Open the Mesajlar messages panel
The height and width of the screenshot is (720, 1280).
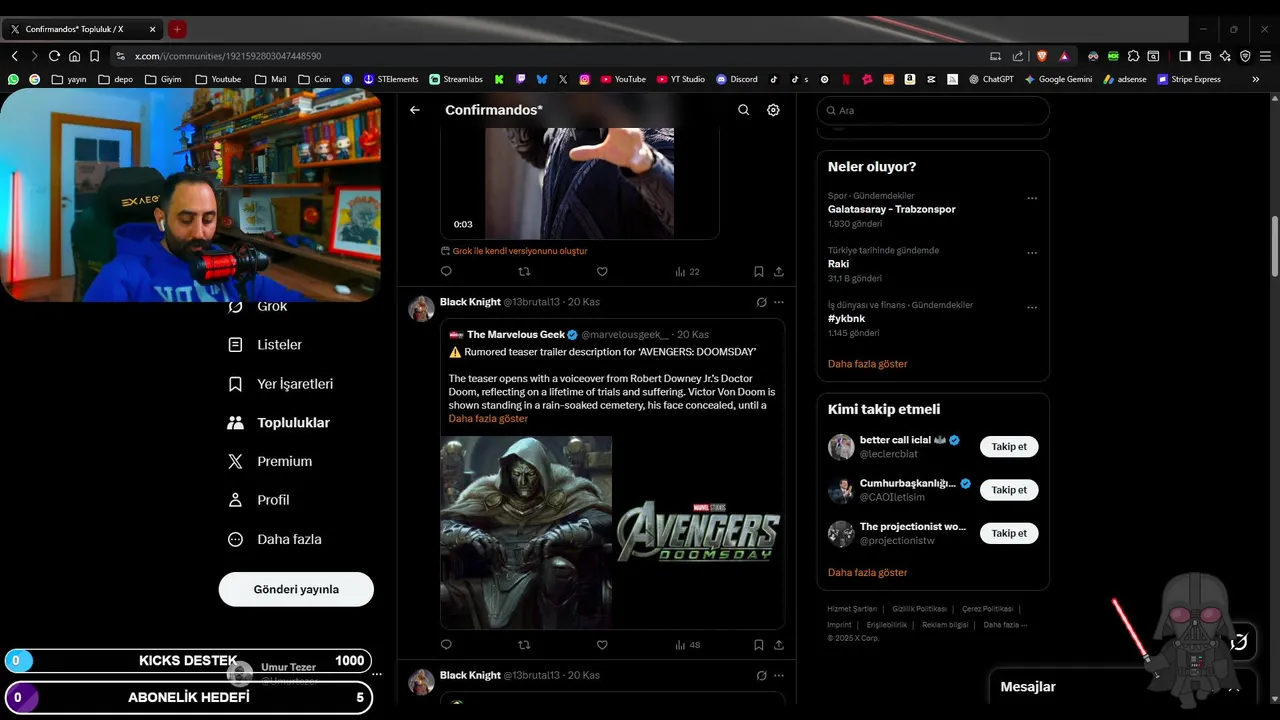point(1028,687)
